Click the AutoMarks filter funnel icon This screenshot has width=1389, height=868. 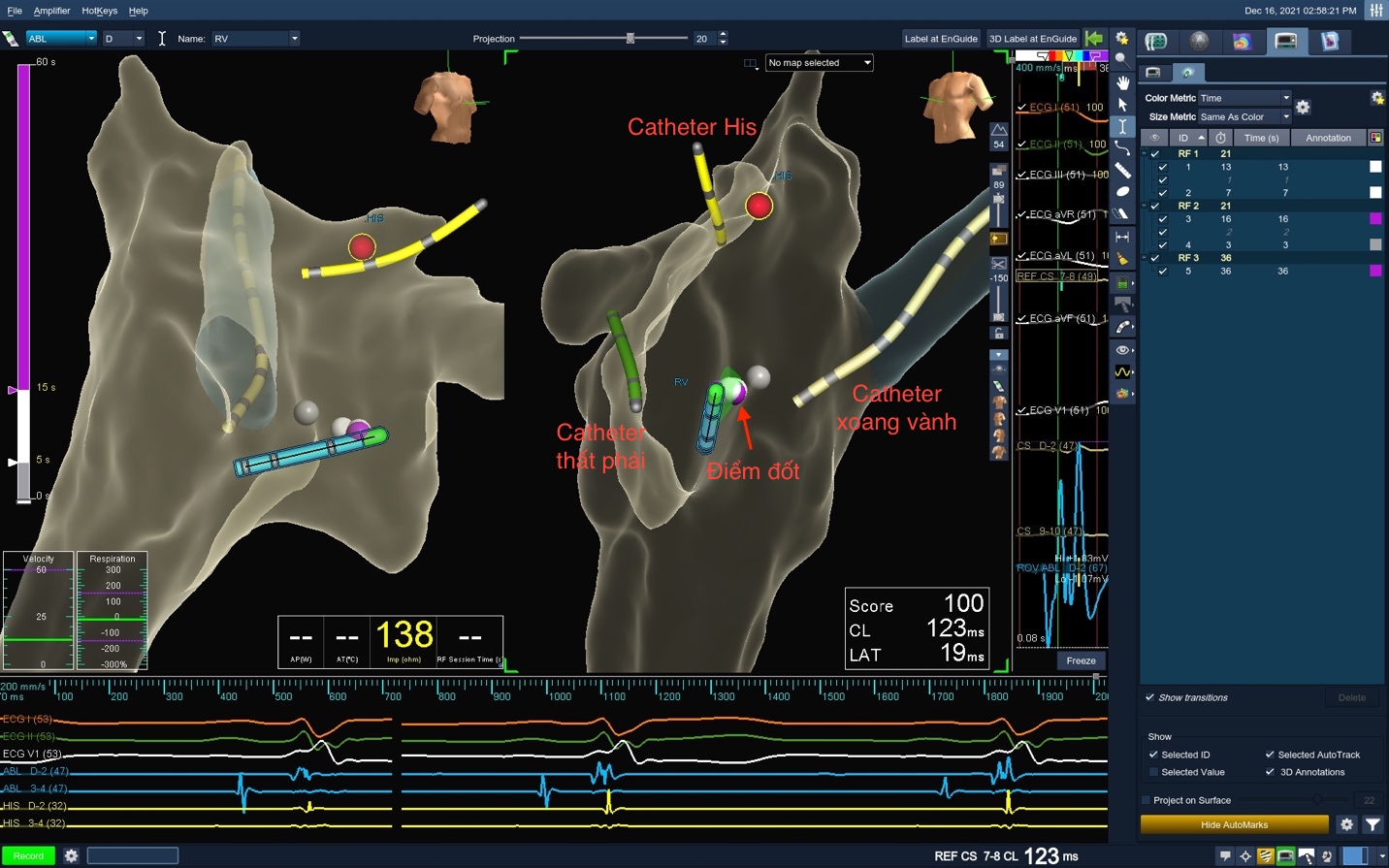1373,824
